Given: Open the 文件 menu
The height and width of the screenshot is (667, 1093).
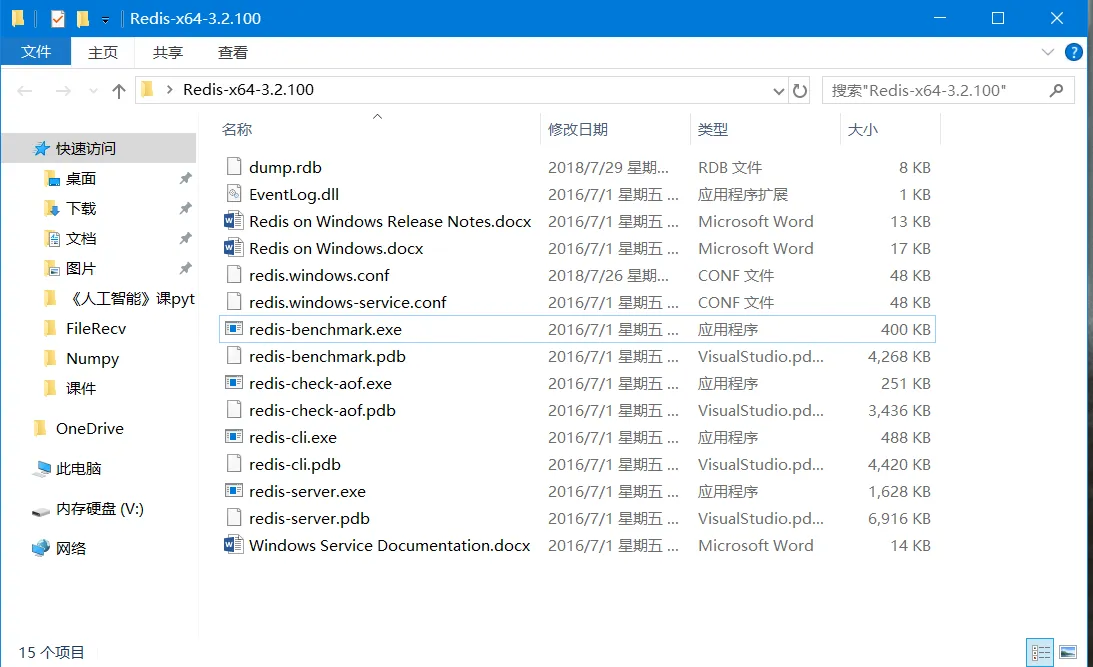Looking at the screenshot, I should click(36, 52).
